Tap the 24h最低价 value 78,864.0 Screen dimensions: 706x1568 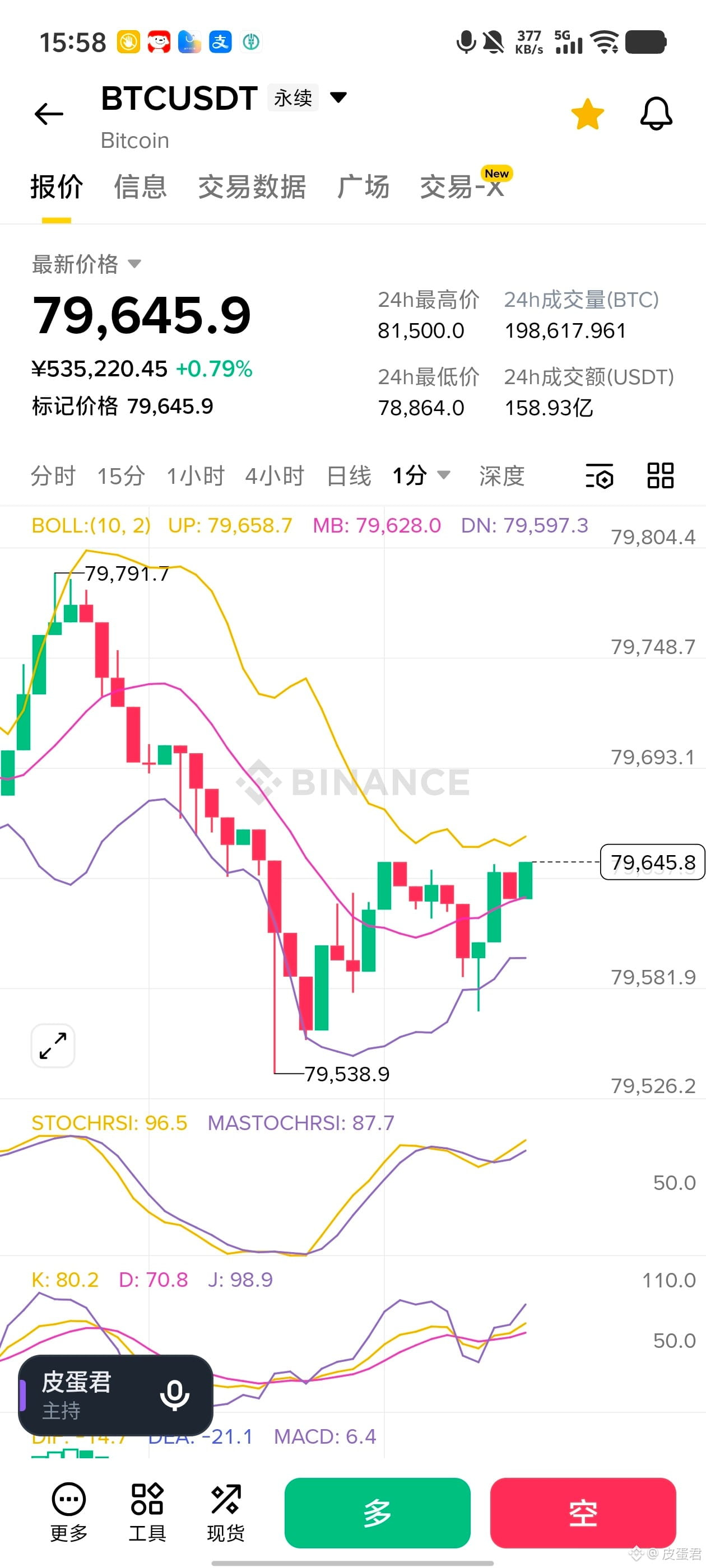(x=421, y=408)
